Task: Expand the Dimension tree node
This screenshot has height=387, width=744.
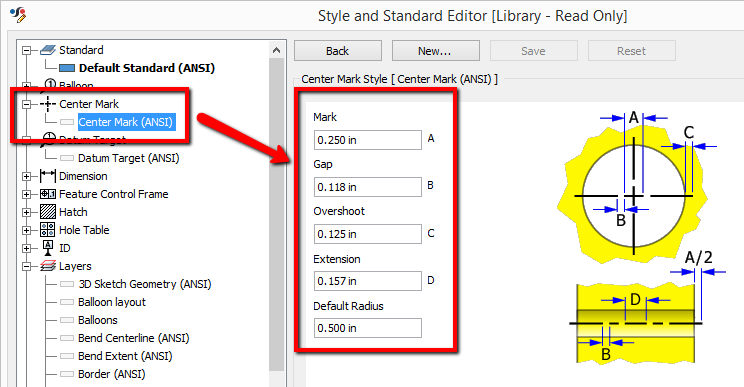Action: (27, 176)
